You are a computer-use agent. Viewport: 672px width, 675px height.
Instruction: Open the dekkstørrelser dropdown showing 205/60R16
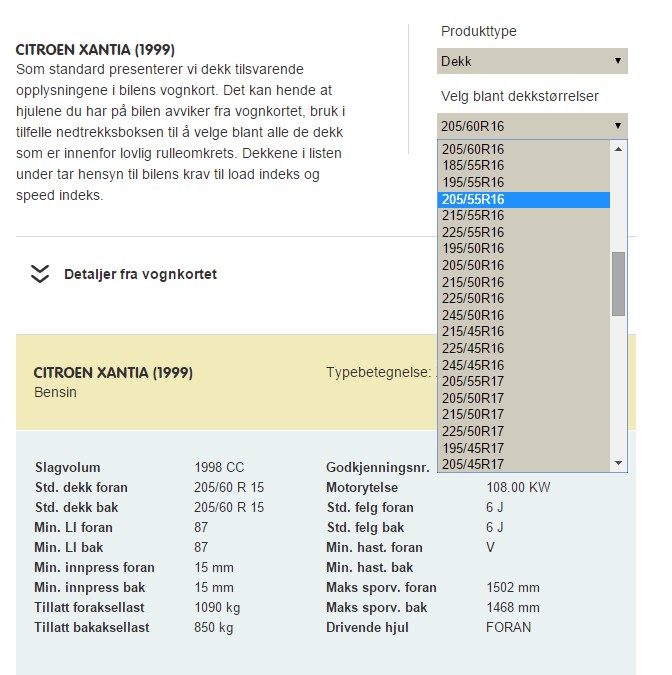tap(532, 126)
